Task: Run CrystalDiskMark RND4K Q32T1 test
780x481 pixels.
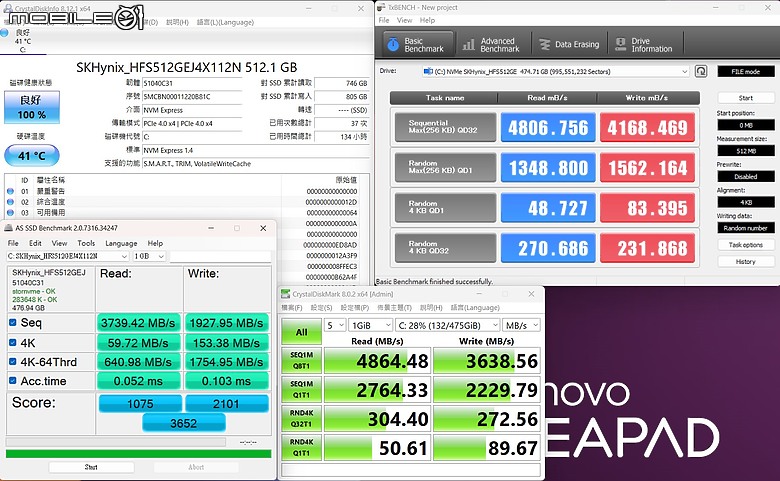Action: [x=301, y=418]
